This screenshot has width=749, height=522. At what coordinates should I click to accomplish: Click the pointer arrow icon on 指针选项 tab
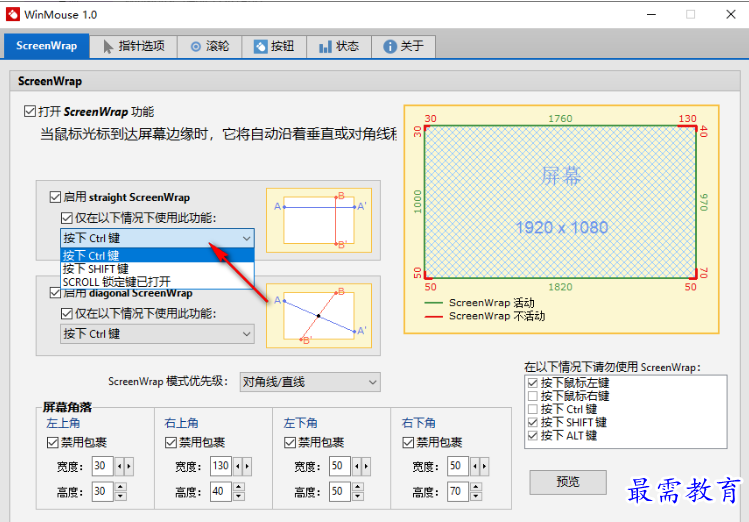pyautogui.click(x=108, y=47)
